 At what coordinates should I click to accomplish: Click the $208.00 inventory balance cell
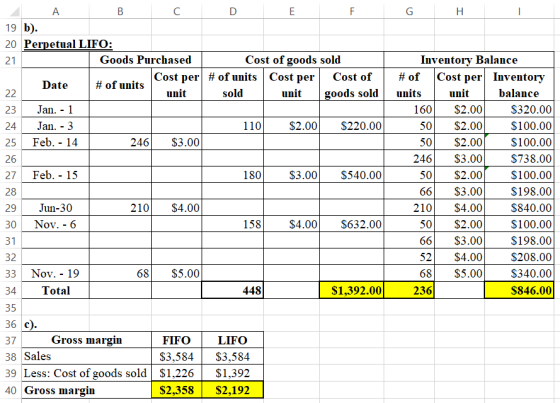pyautogui.click(x=519, y=257)
